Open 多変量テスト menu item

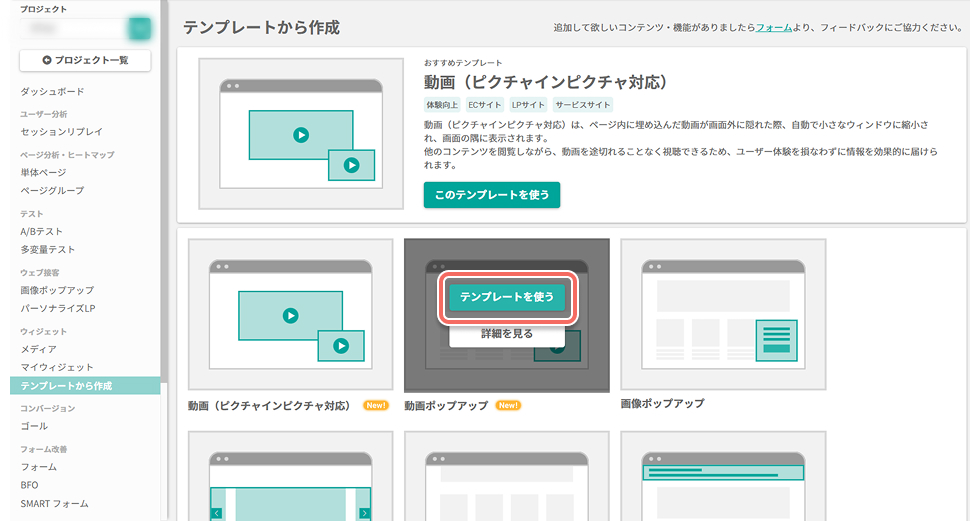[x=48, y=249]
